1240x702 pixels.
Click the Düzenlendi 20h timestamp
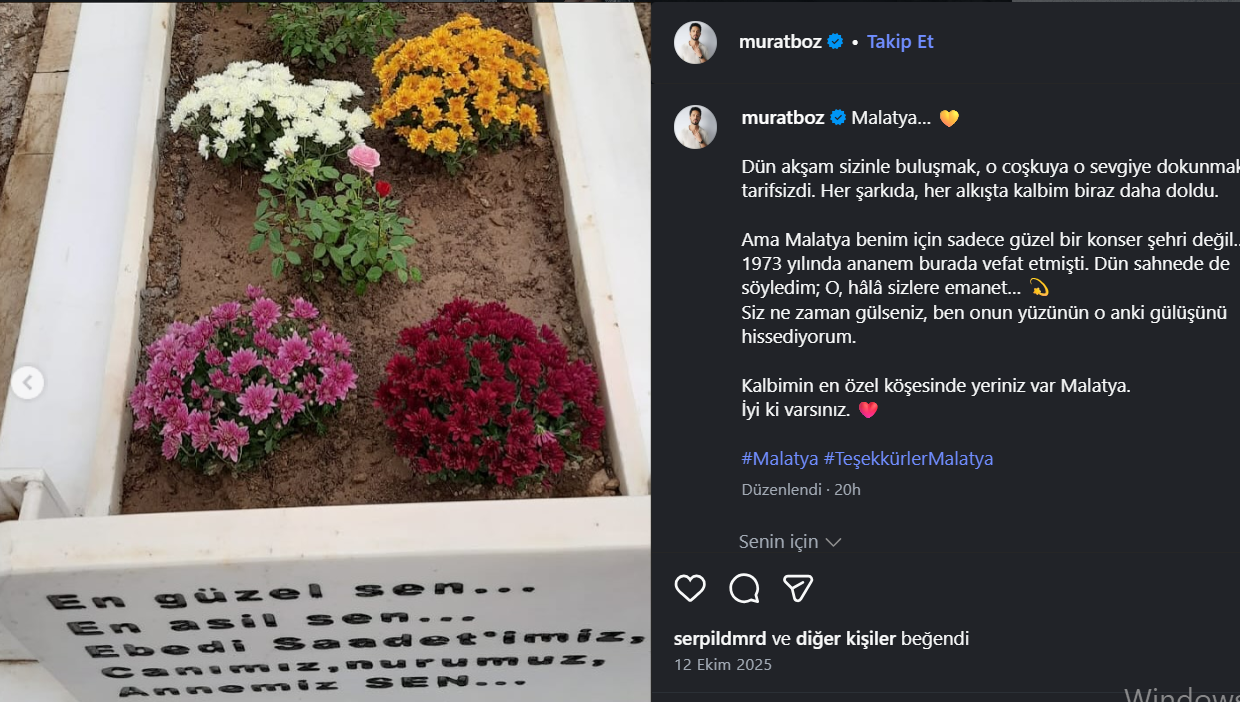point(801,490)
